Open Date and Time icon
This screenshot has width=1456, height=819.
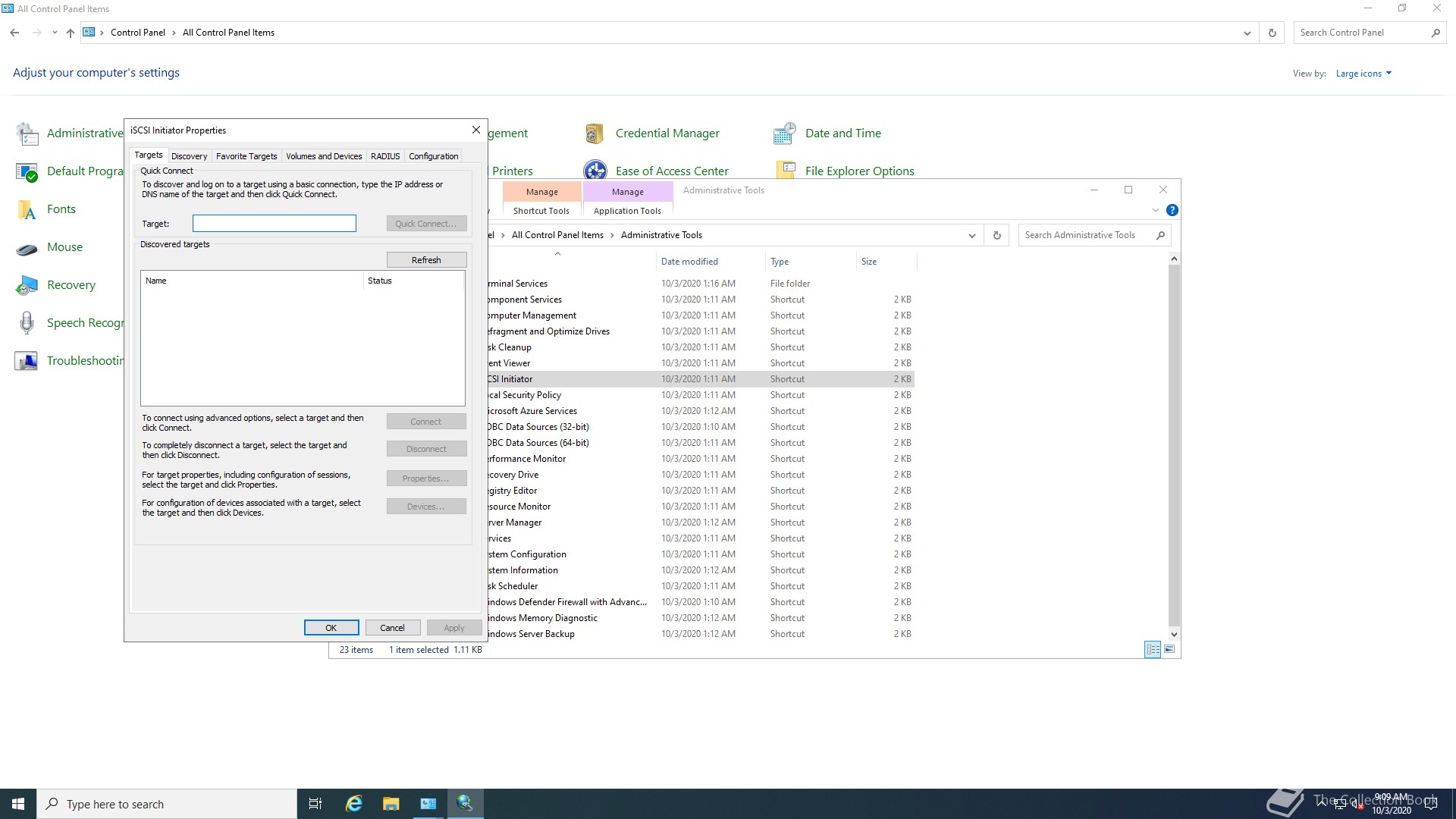(785, 133)
